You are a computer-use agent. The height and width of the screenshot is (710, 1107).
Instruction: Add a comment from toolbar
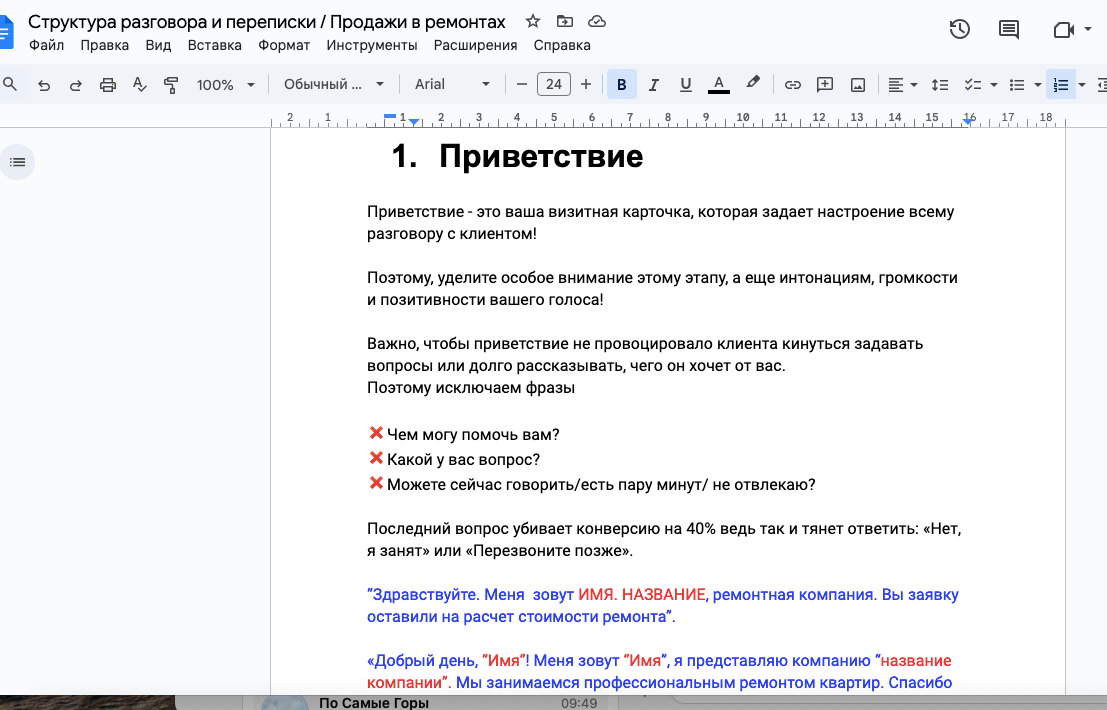[825, 85]
